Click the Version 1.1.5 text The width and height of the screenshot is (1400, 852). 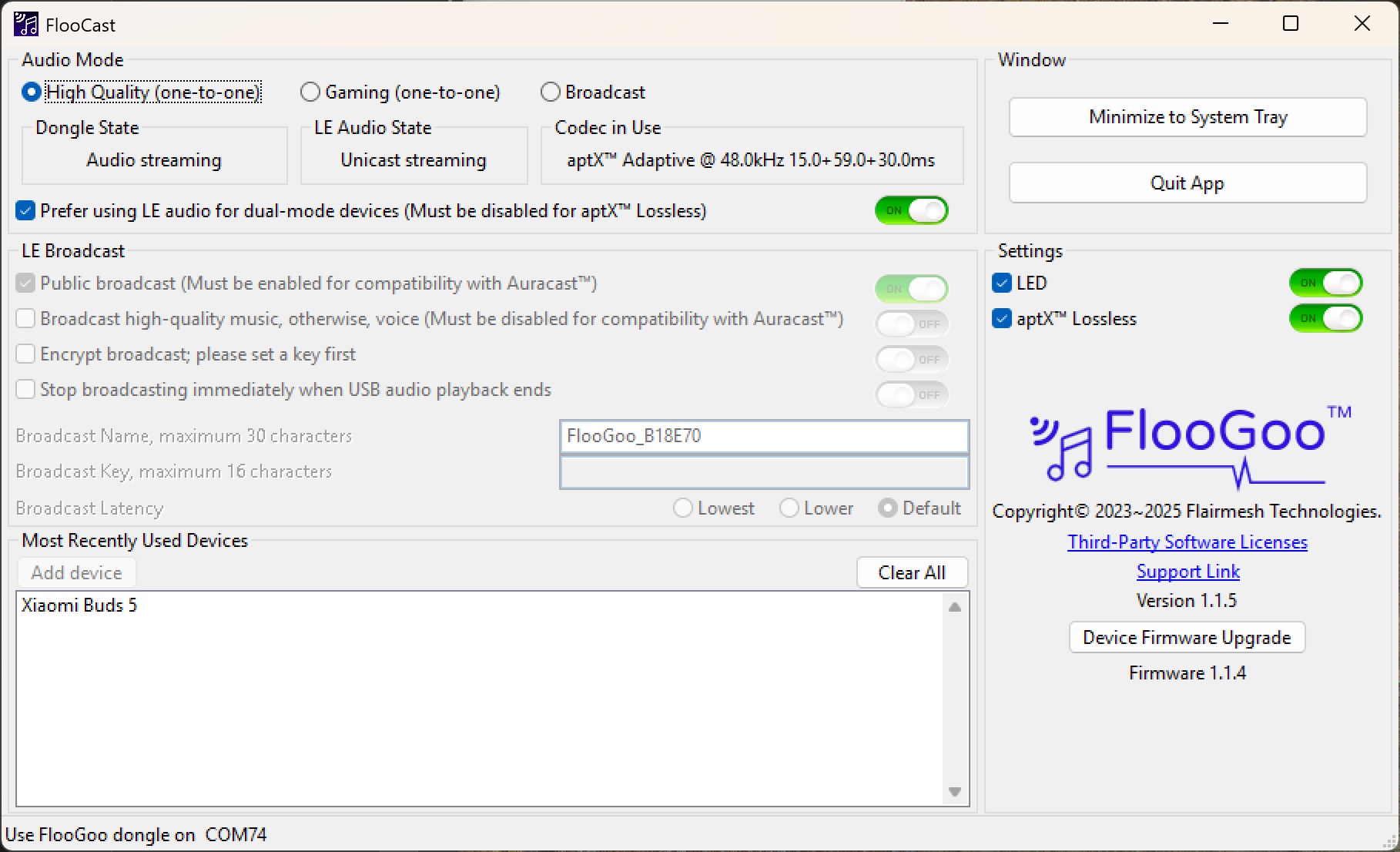coord(1187,601)
